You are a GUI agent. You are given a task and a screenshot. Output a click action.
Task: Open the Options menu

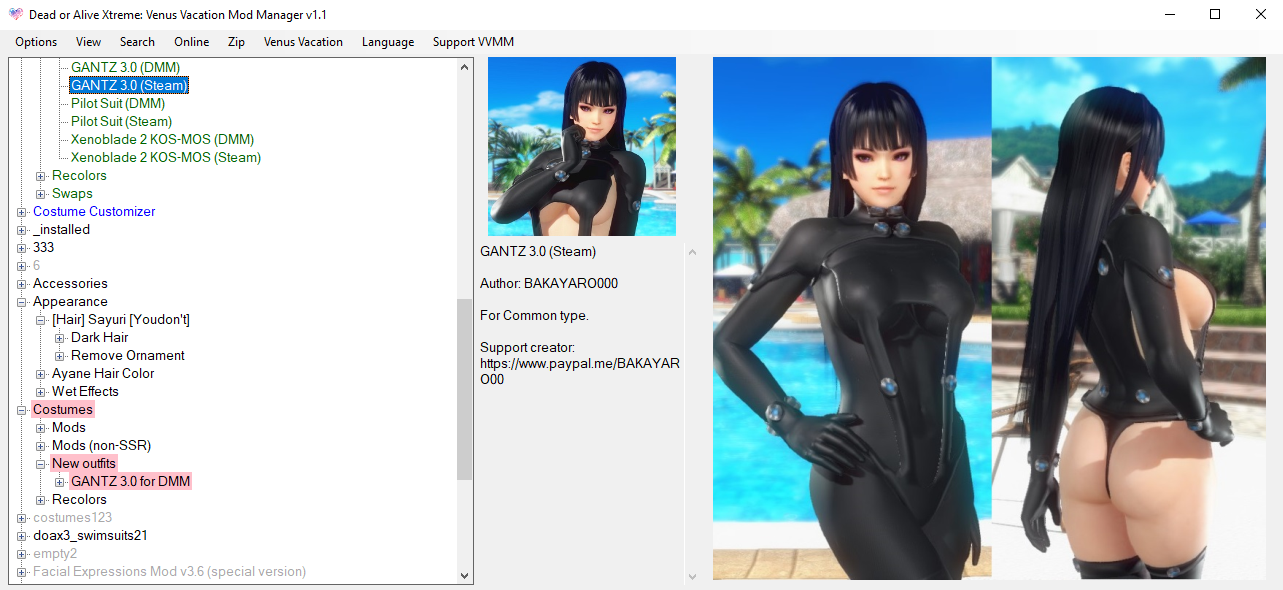click(36, 42)
